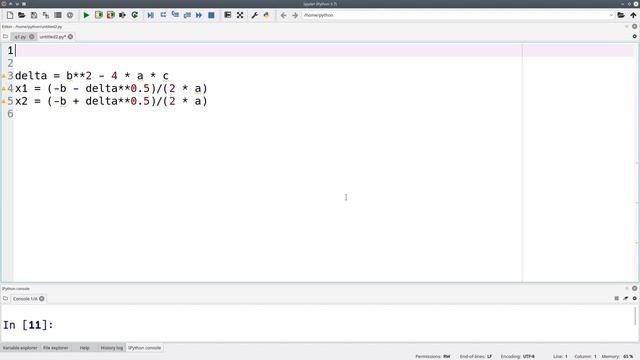This screenshot has height=360, width=640.
Task: Click the console vertical scrollbar
Action: tap(635, 316)
